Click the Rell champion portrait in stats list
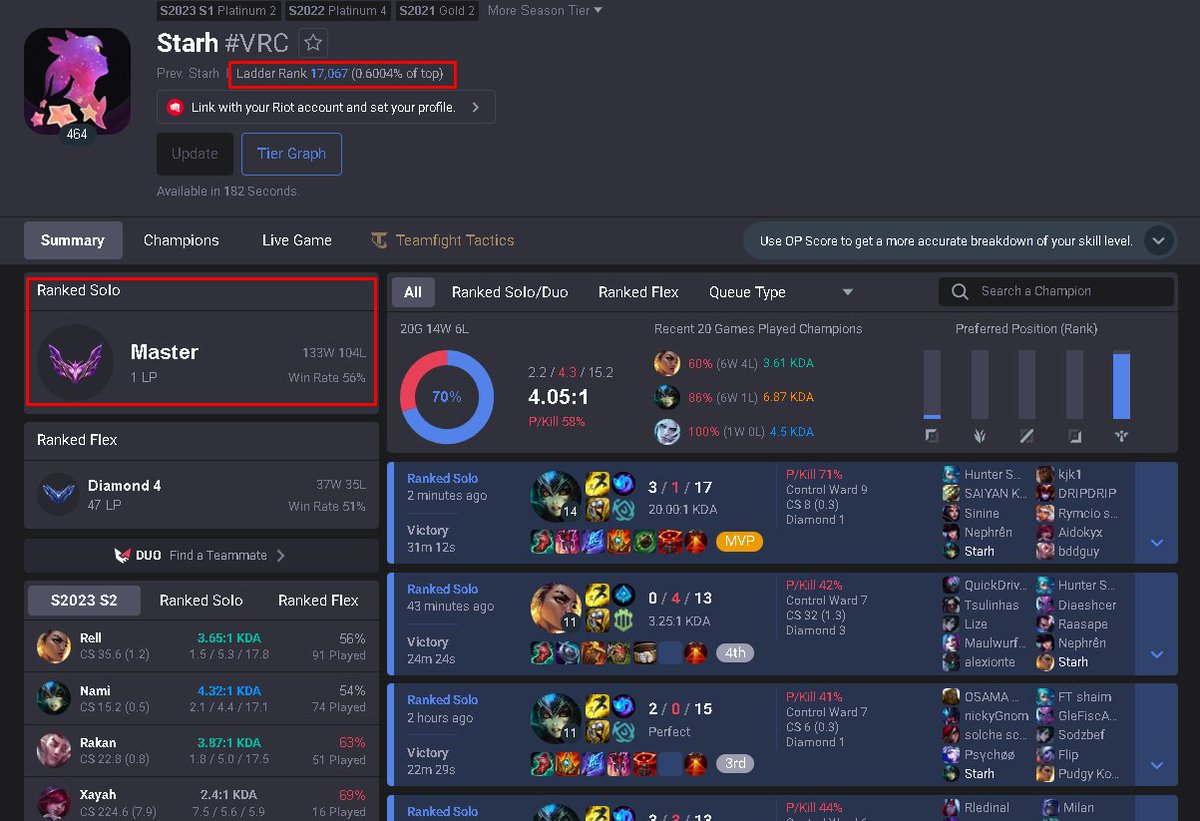1200x821 pixels. [53, 646]
